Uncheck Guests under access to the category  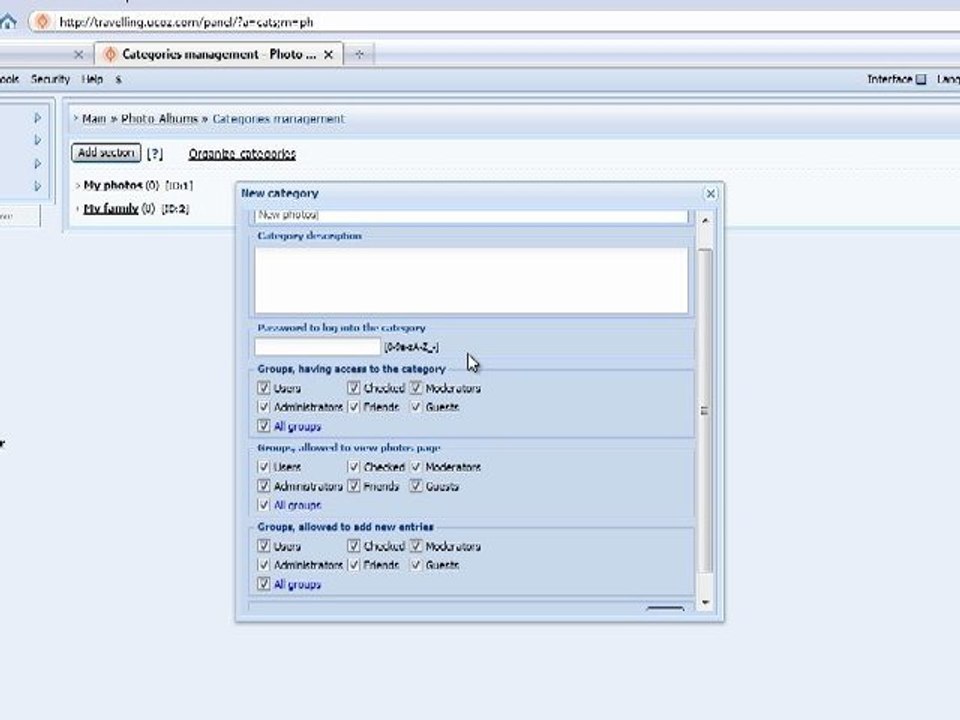click(416, 407)
